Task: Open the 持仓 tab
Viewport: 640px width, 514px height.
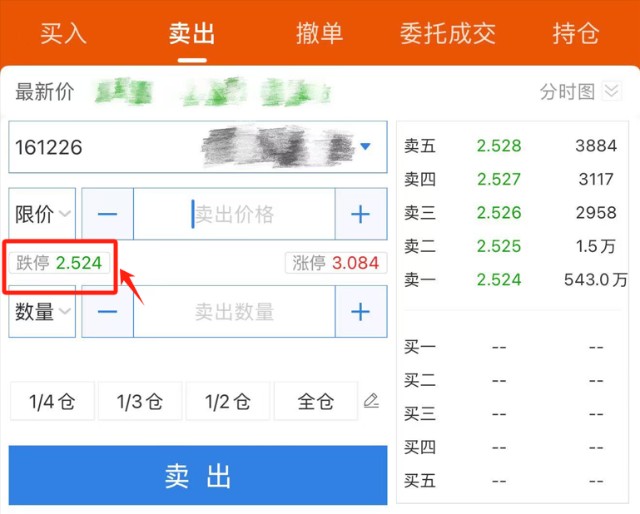Action: tap(576, 33)
